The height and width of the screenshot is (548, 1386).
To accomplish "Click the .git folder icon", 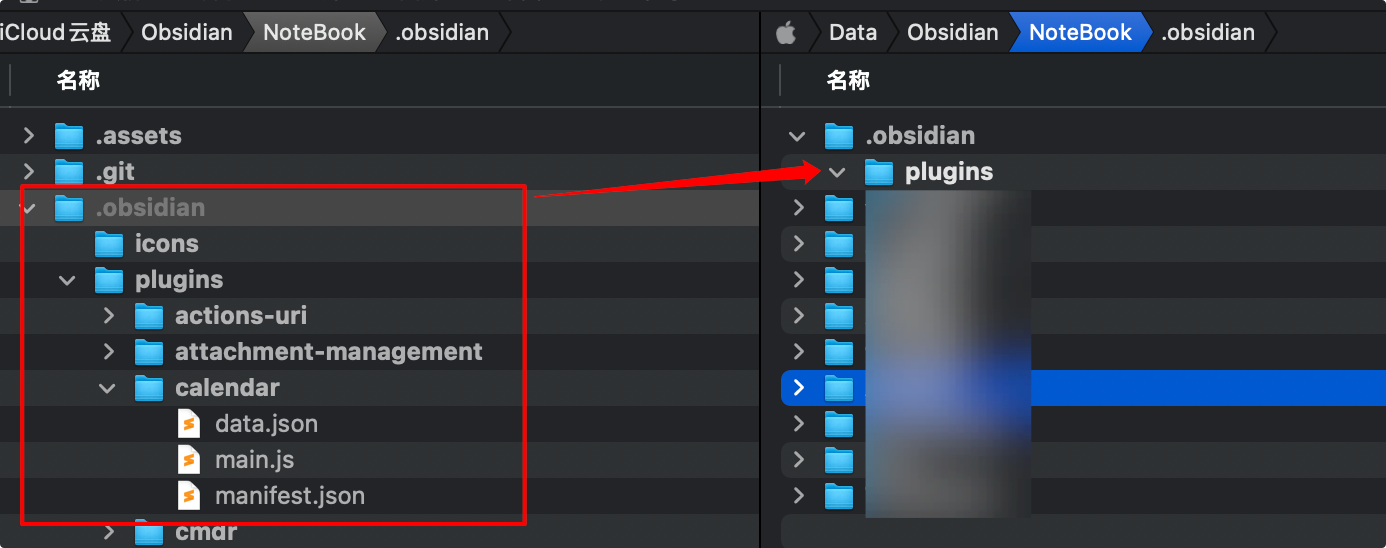I will [x=69, y=172].
